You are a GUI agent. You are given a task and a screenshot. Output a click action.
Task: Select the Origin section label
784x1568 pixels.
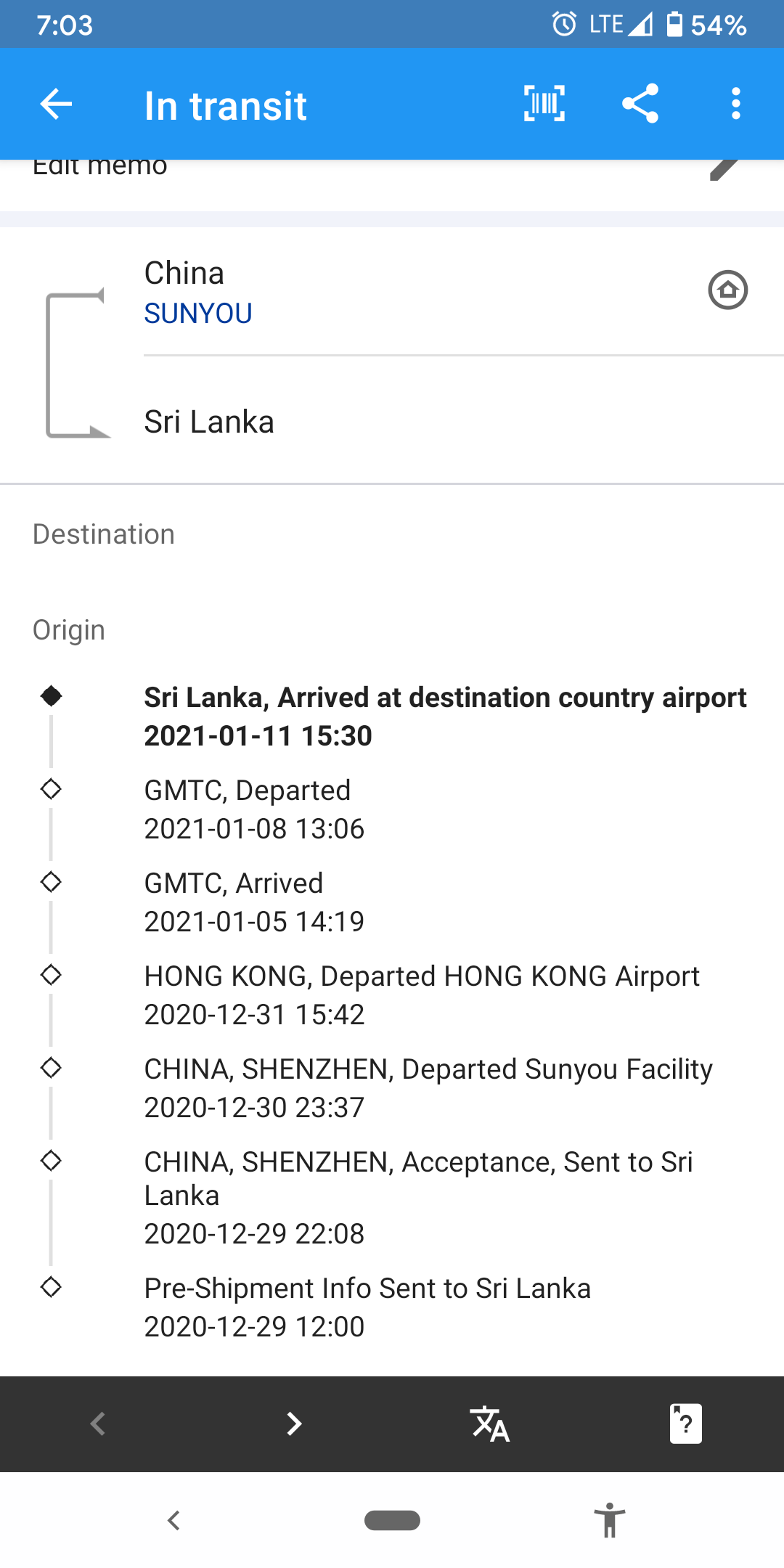click(x=69, y=630)
